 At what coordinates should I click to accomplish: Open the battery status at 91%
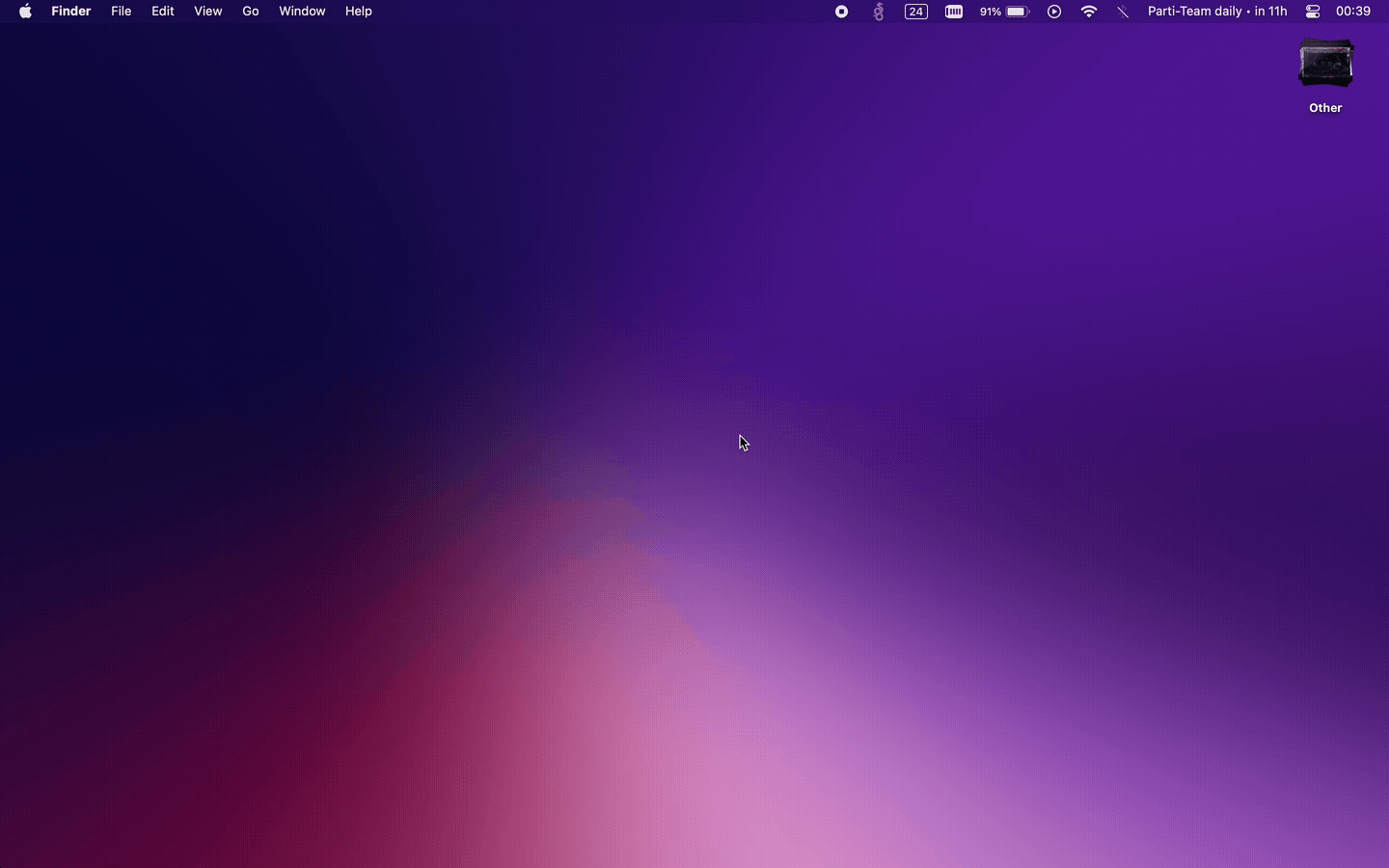pyautogui.click(x=1005, y=12)
